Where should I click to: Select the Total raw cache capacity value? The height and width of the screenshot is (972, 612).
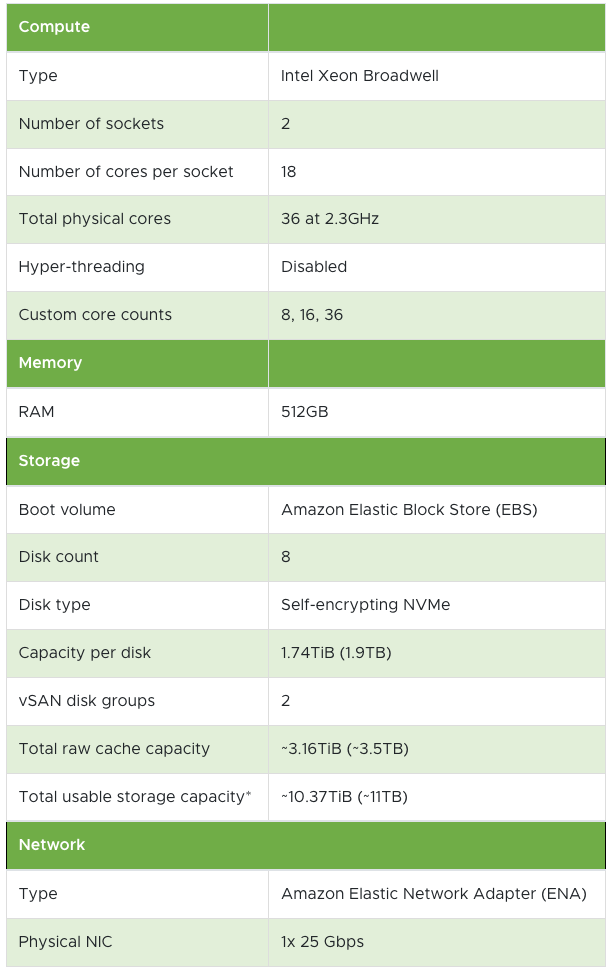coord(345,749)
